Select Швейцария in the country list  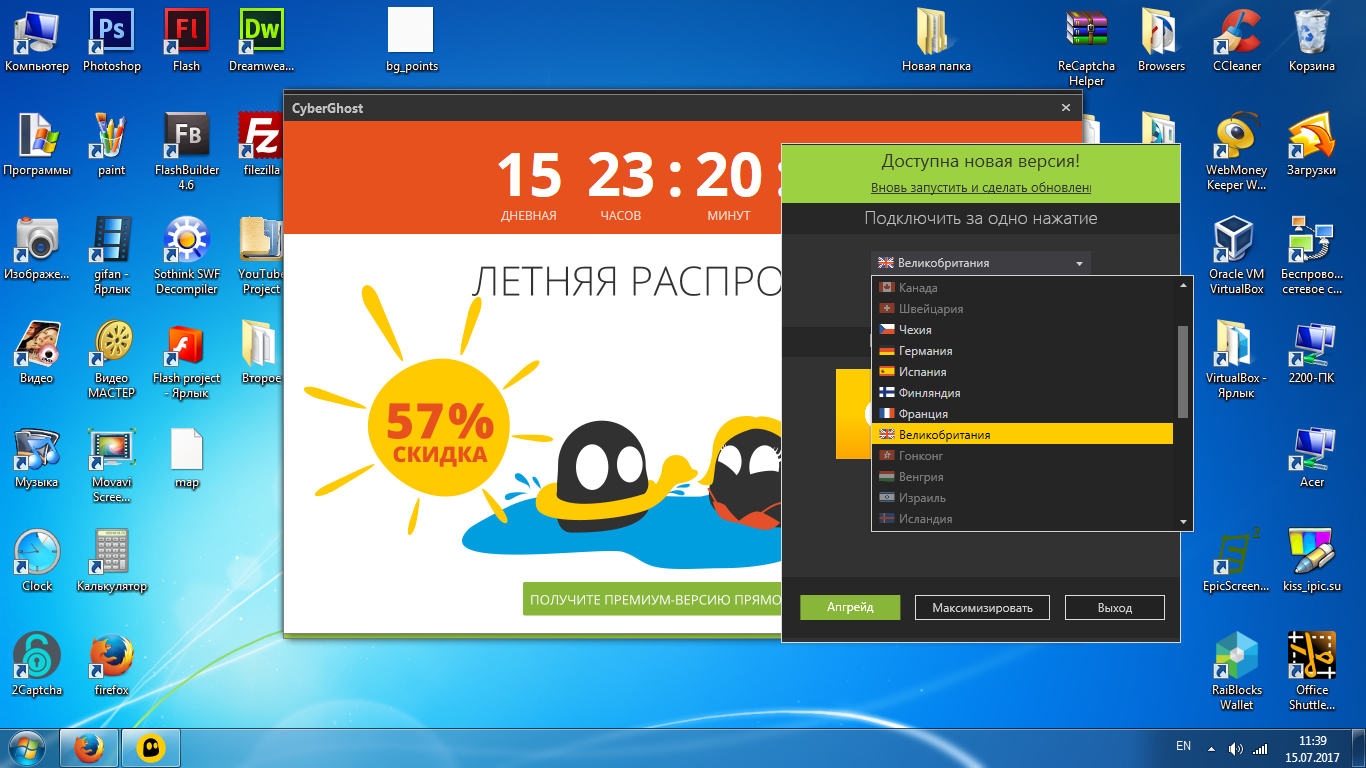click(1022, 309)
